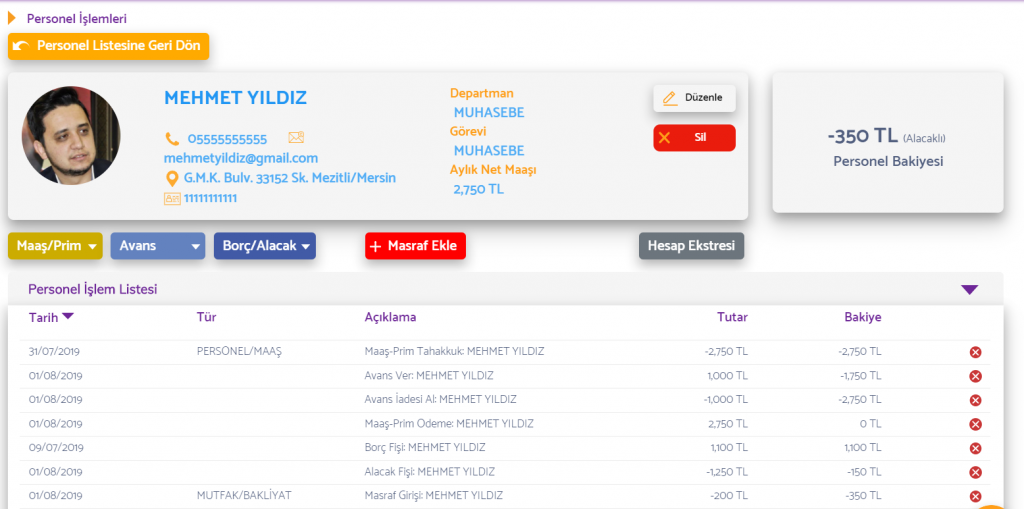Remove the Masraf Girişi row
This screenshot has width=1024, height=509.
click(975, 496)
